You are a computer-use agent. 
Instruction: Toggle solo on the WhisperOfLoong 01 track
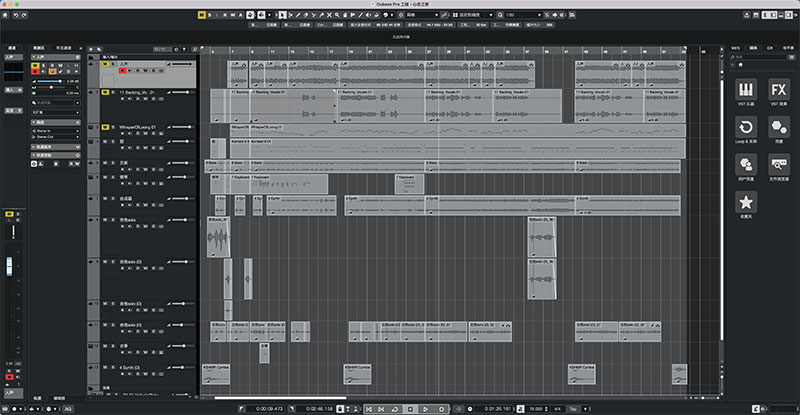[x=113, y=127]
